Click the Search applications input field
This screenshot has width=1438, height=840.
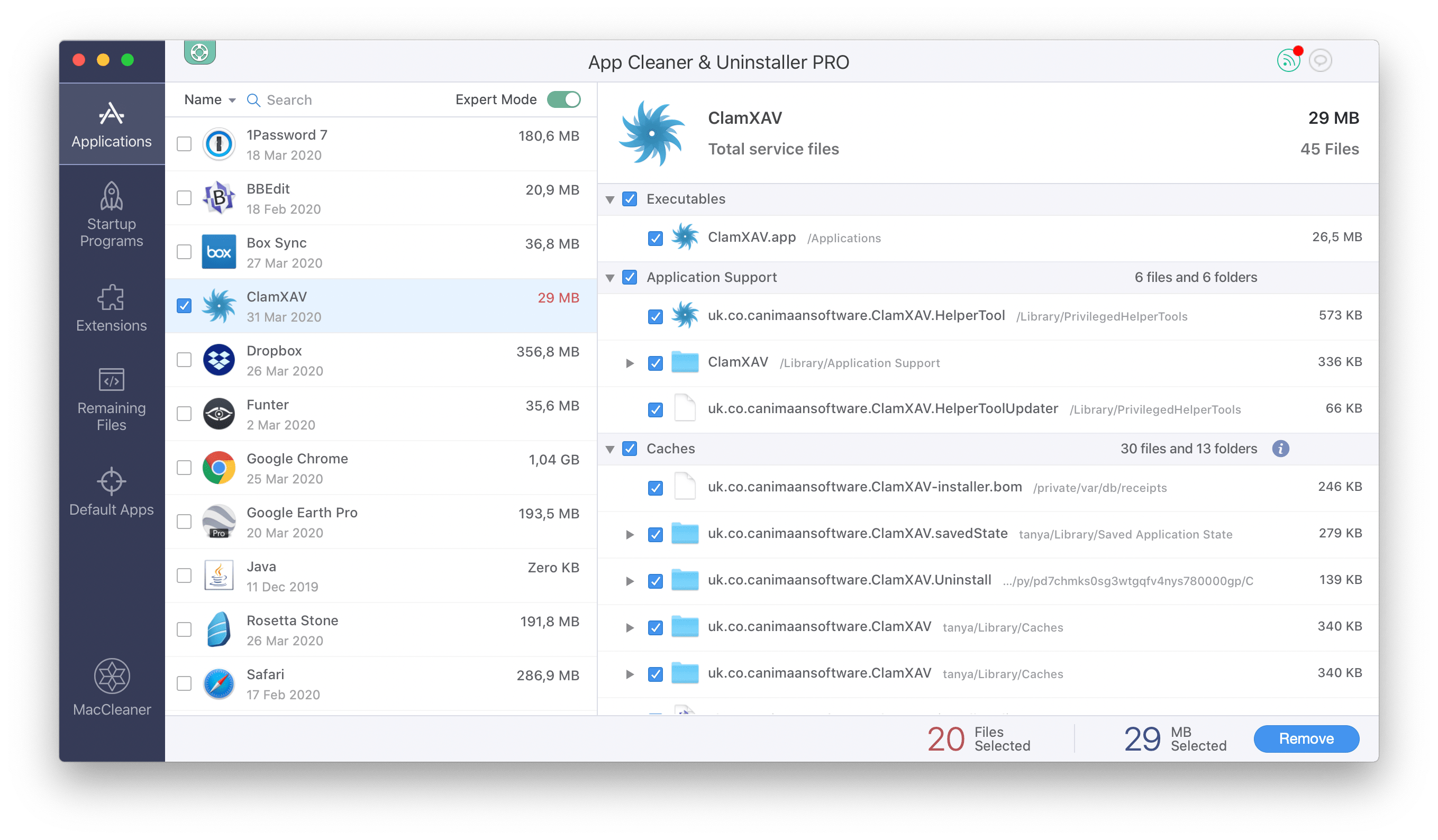[x=307, y=99]
